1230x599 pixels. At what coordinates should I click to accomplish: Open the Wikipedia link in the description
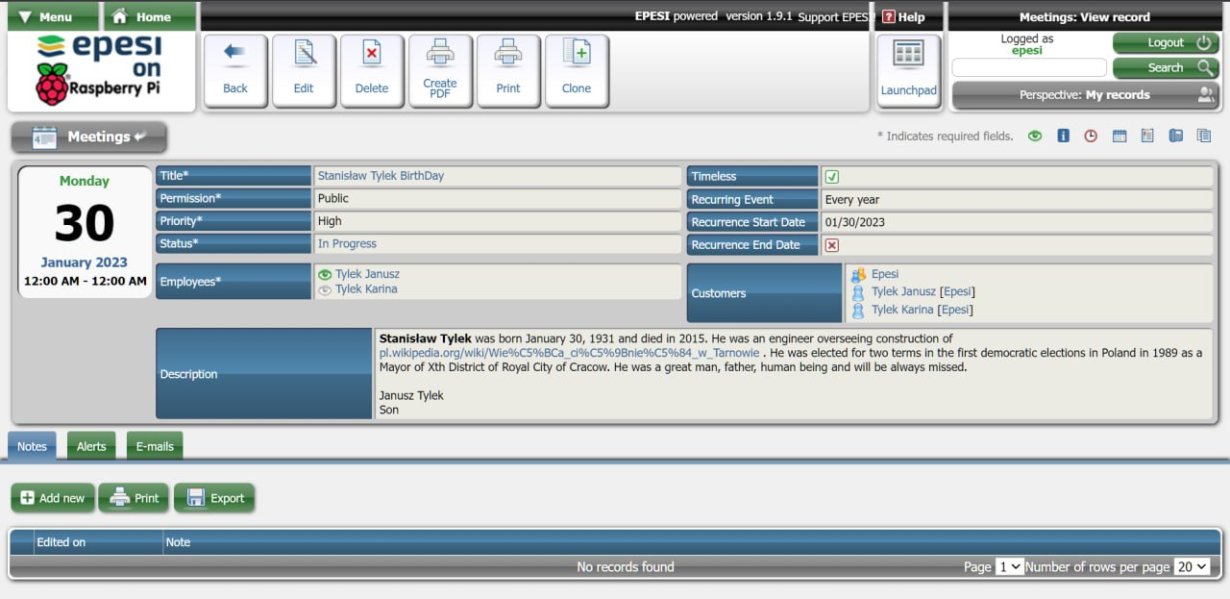568,353
